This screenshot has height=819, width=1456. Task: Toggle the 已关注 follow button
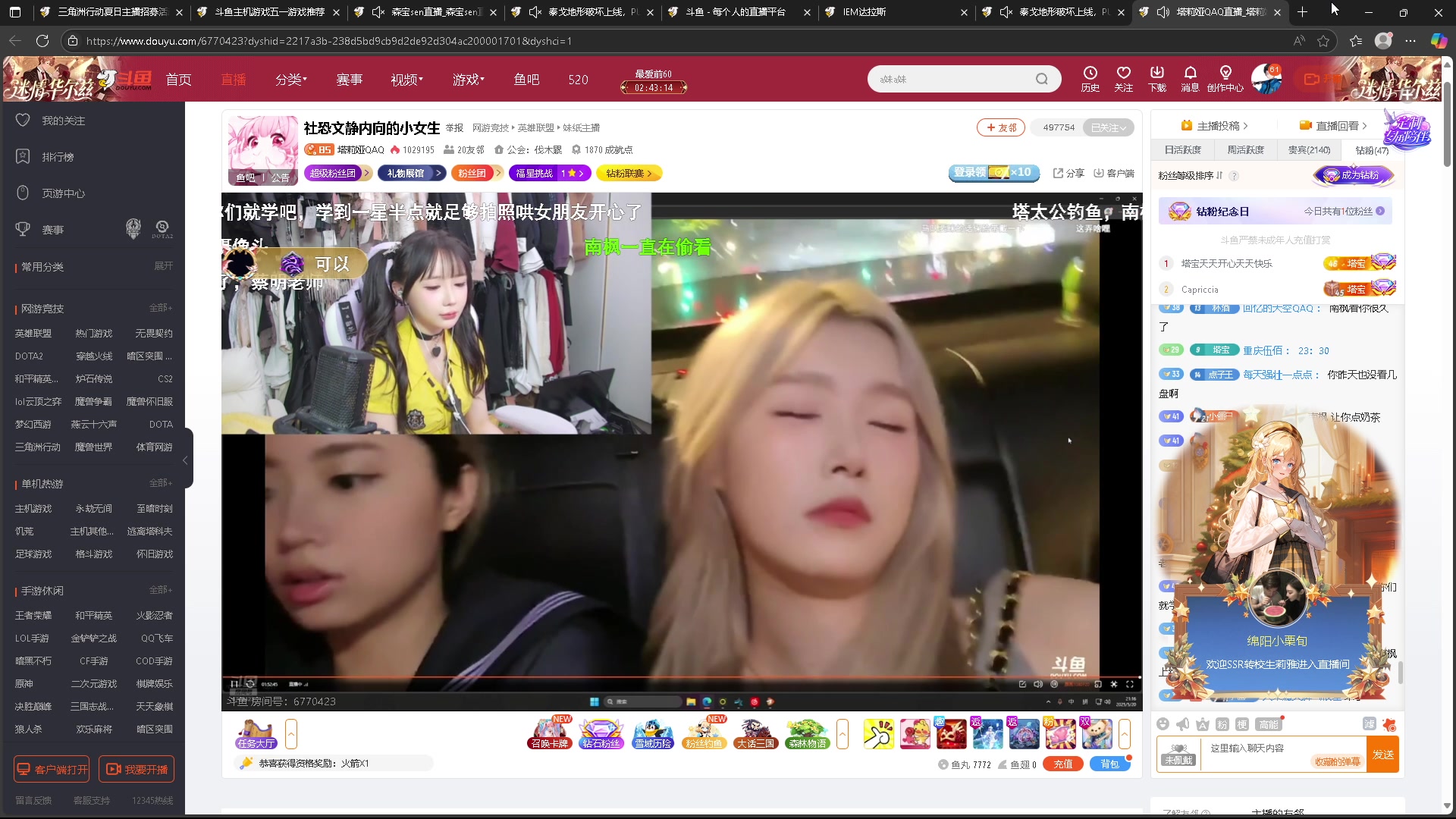tap(1108, 127)
